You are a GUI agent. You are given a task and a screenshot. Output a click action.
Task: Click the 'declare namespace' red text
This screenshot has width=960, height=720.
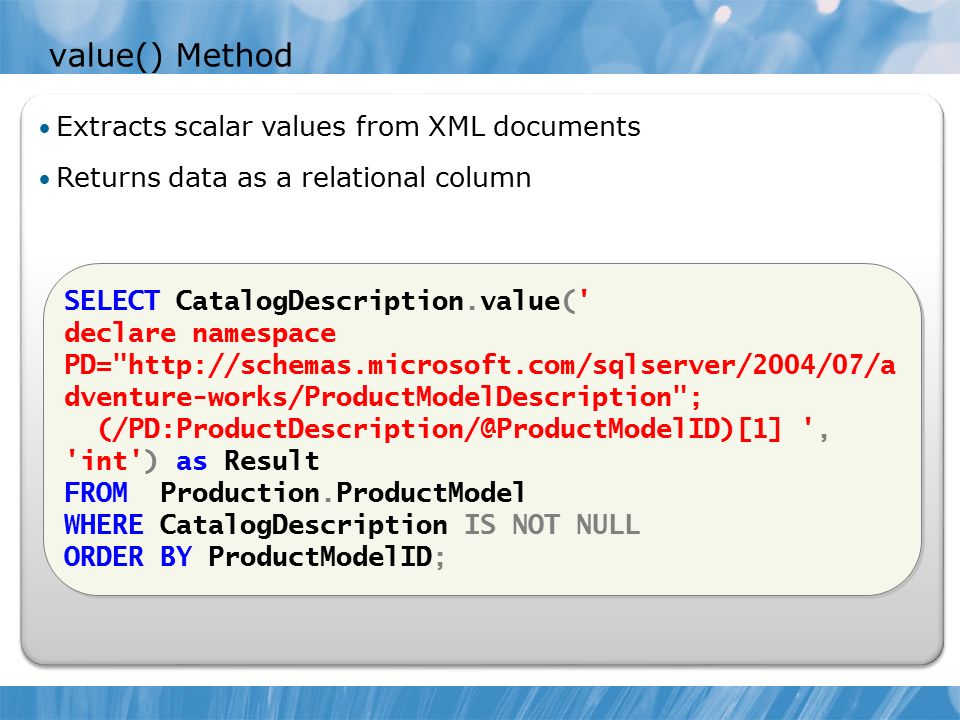[x=200, y=334]
